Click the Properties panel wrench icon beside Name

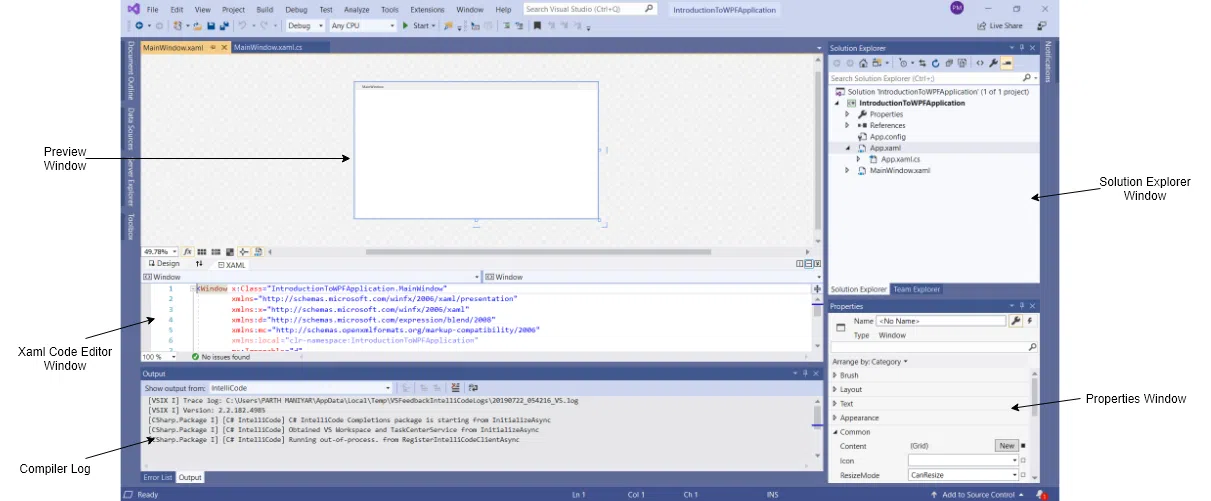tap(1016, 320)
